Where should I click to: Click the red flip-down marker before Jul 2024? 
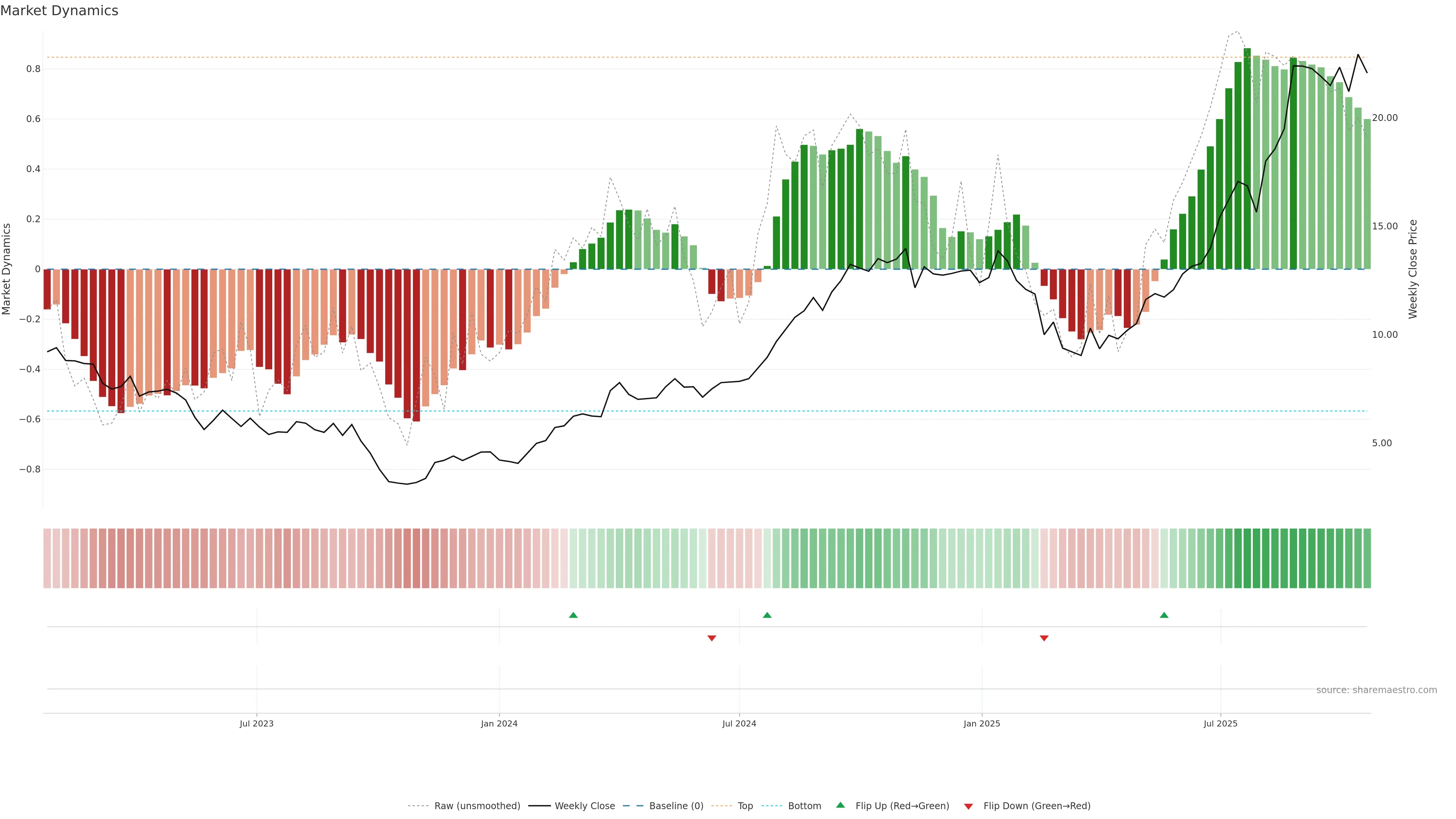pyautogui.click(x=712, y=638)
